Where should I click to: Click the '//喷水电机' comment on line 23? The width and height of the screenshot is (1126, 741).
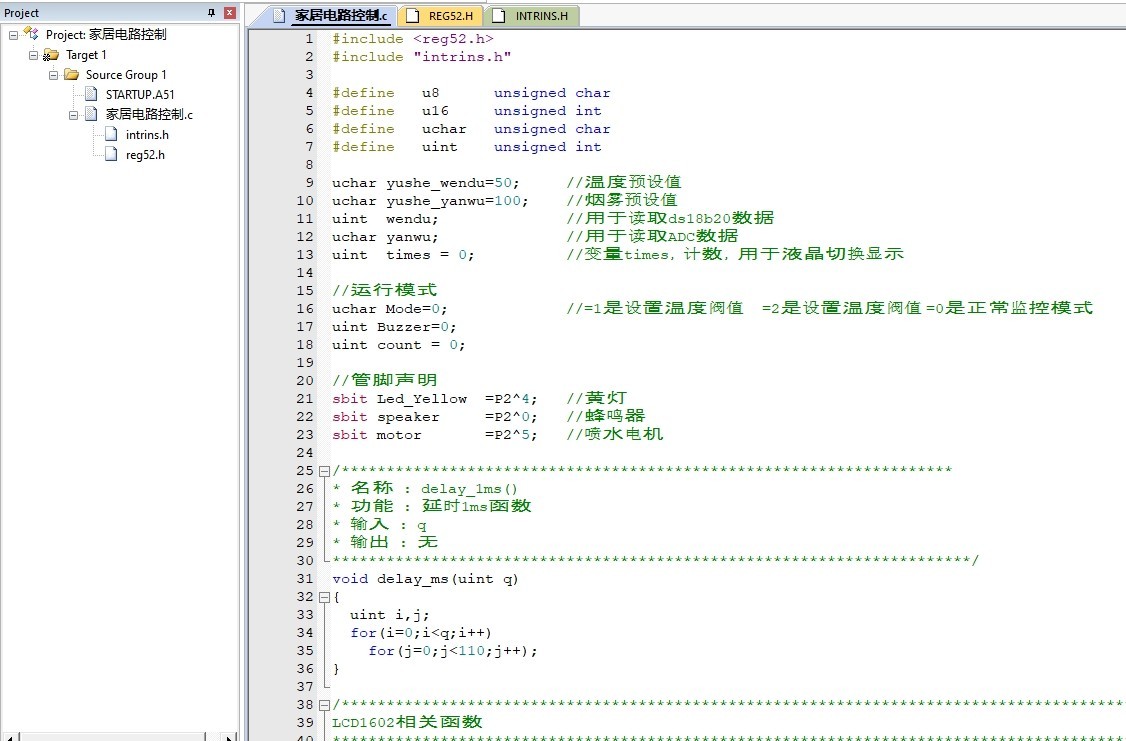coord(615,434)
